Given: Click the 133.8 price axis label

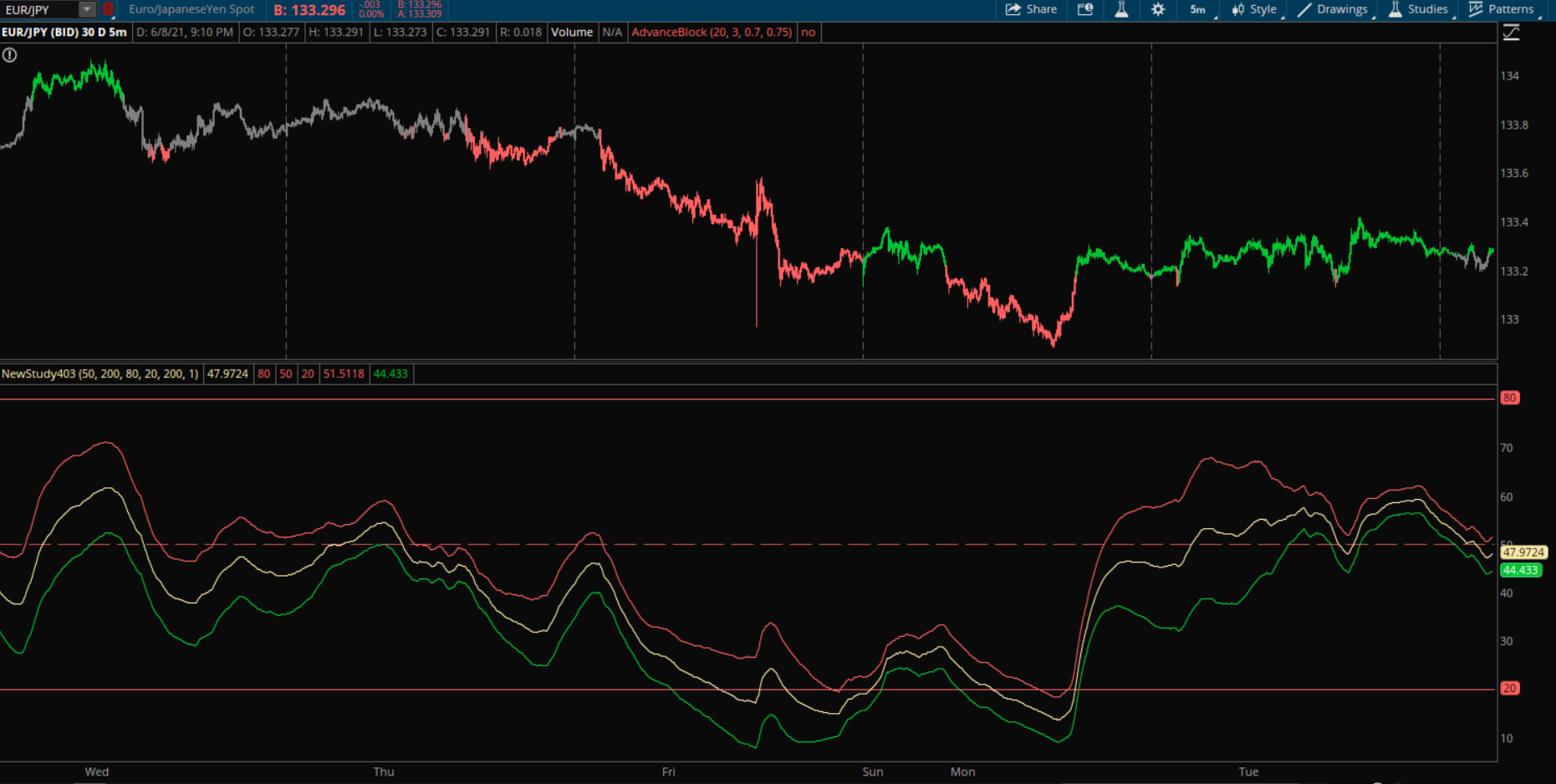Looking at the screenshot, I should tap(1514, 125).
